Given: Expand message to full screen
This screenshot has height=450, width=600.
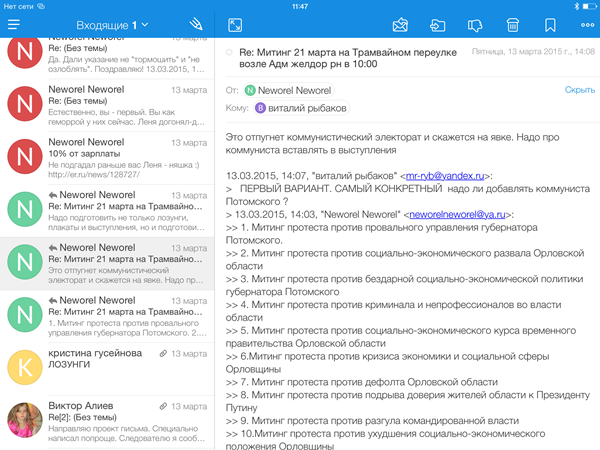Looking at the screenshot, I should pyautogui.click(x=235, y=25).
